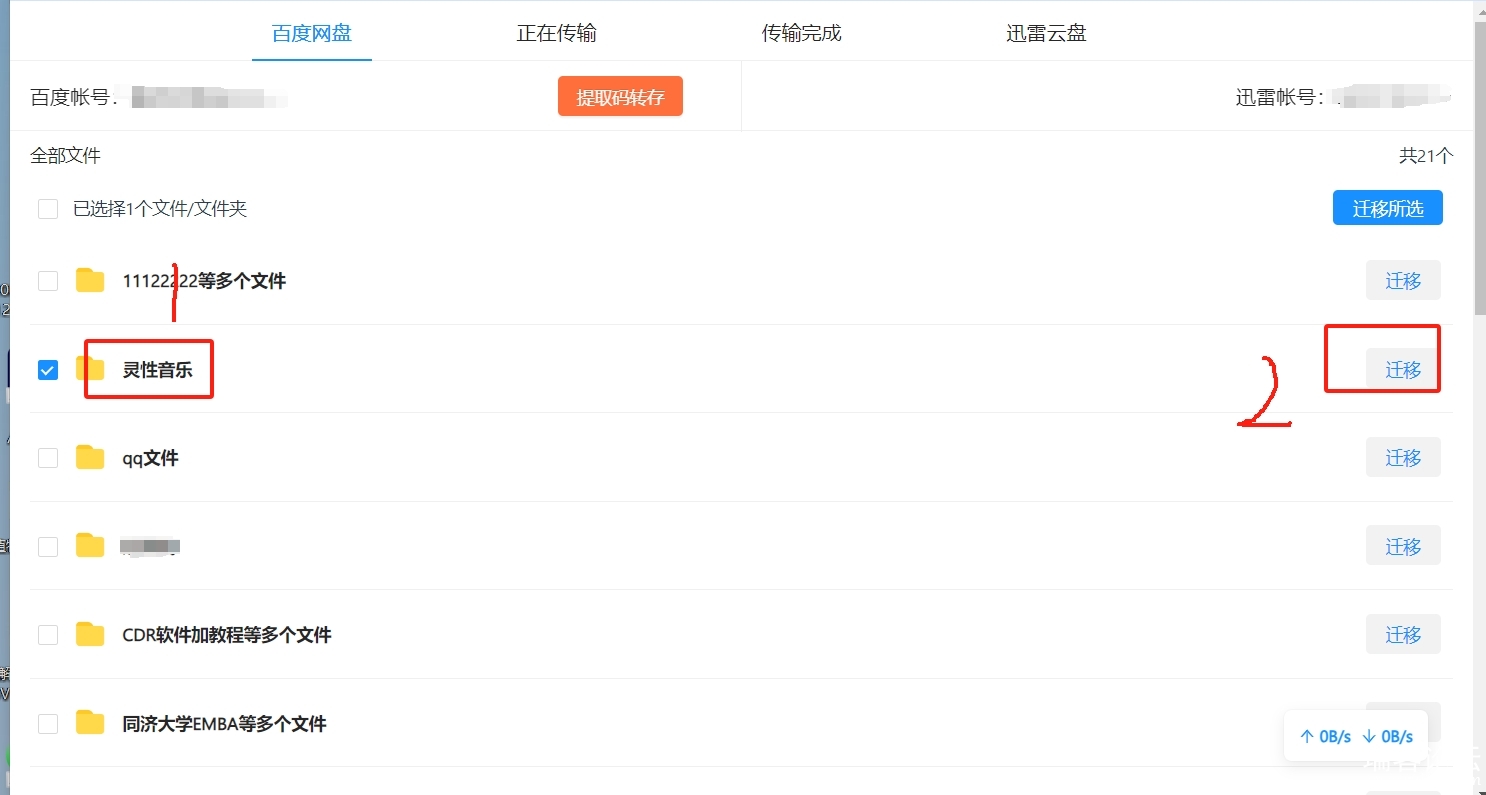Click the upload/download speed indicator

(1355, 737)
